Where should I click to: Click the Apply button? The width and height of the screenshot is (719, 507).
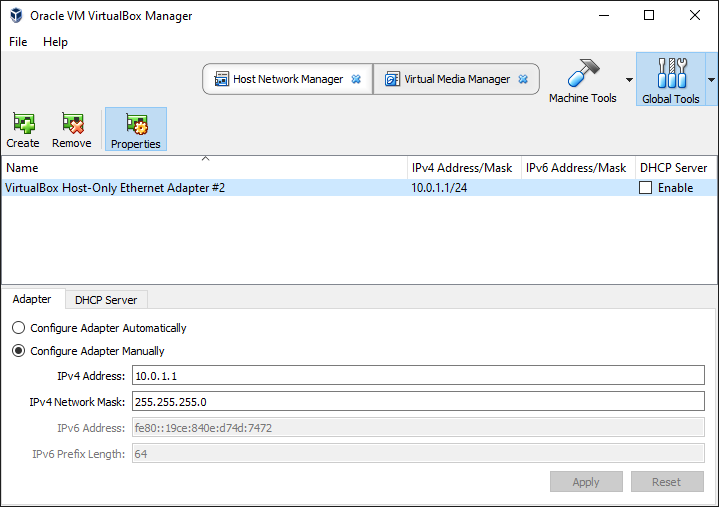tap(586, 482)
